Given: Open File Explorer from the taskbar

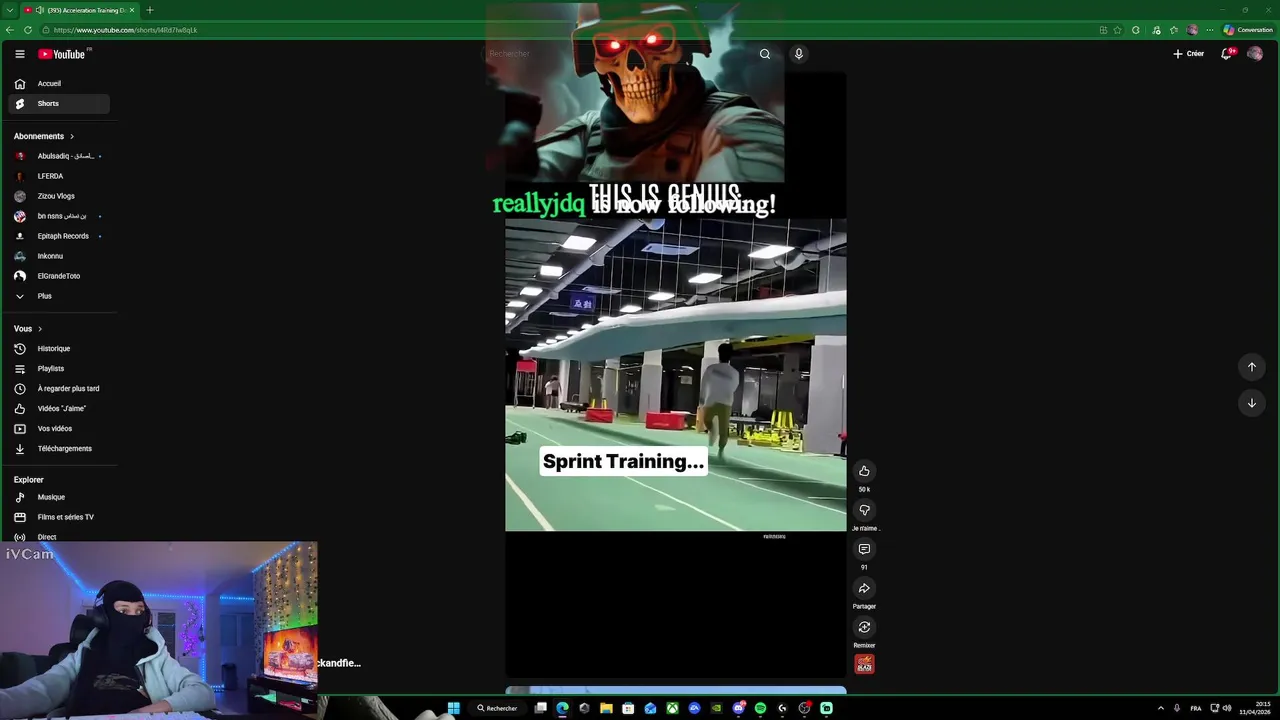Looking at the screenshot, I should (606, 708).
